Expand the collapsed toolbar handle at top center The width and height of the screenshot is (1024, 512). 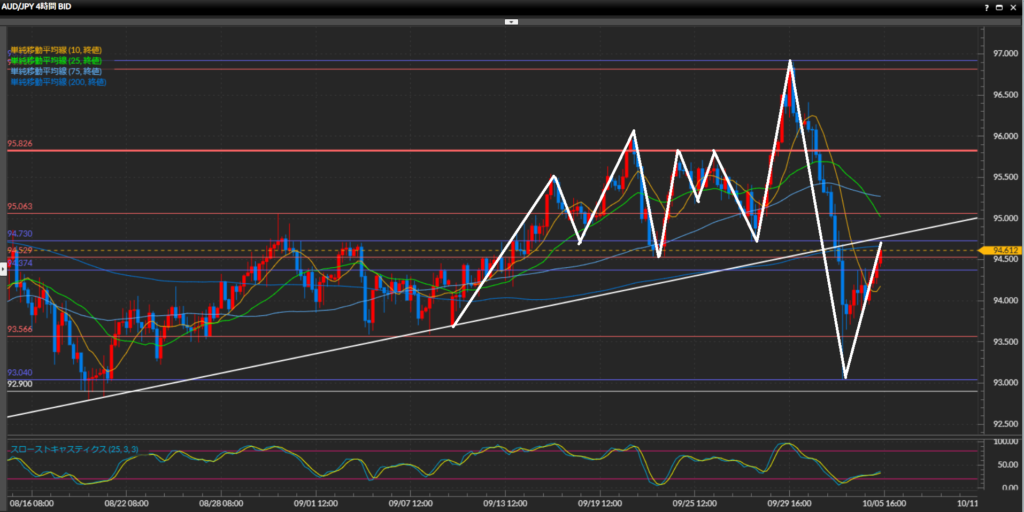(x=511, y=21)
